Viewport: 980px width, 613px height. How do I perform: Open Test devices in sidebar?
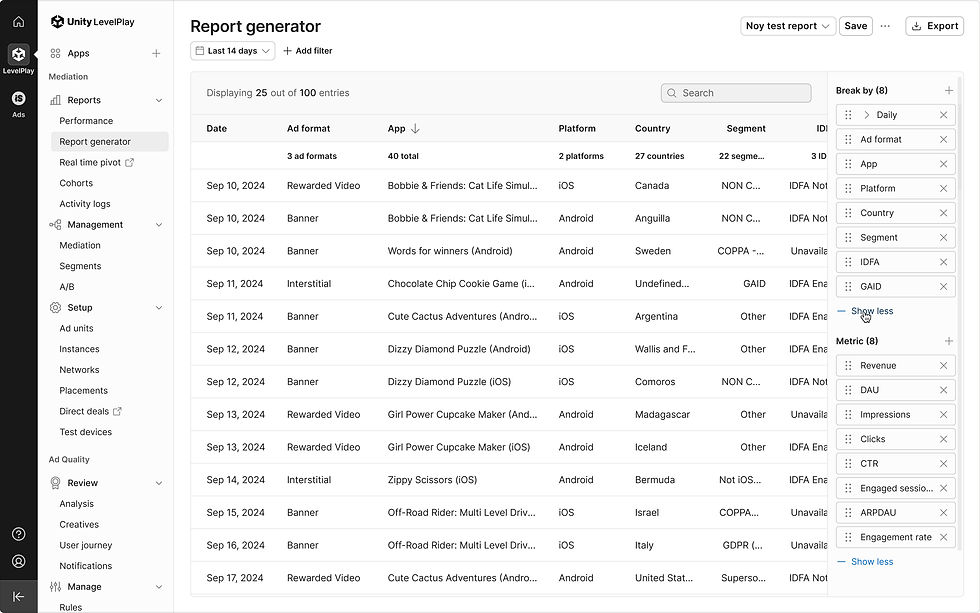click(x=86, y=432)
